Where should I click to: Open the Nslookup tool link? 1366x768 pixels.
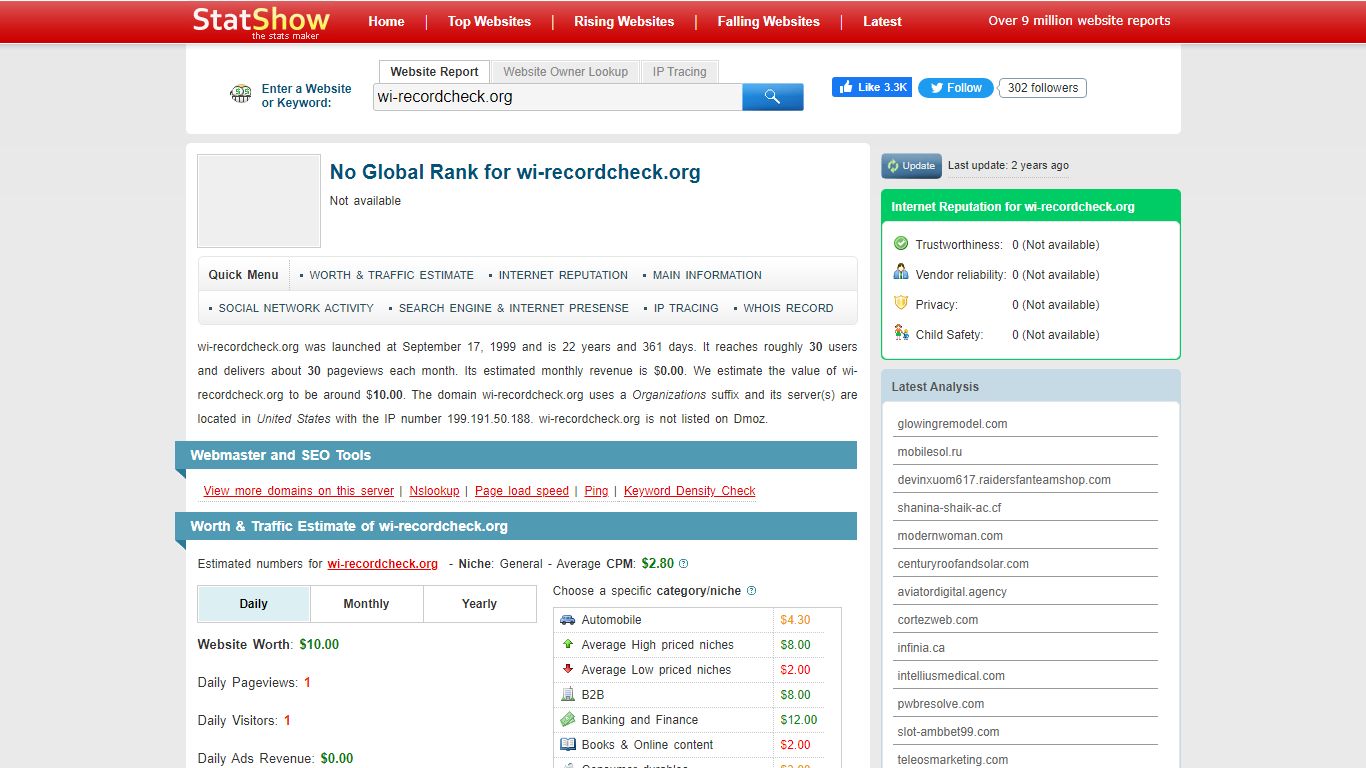[x=434, y=491]
